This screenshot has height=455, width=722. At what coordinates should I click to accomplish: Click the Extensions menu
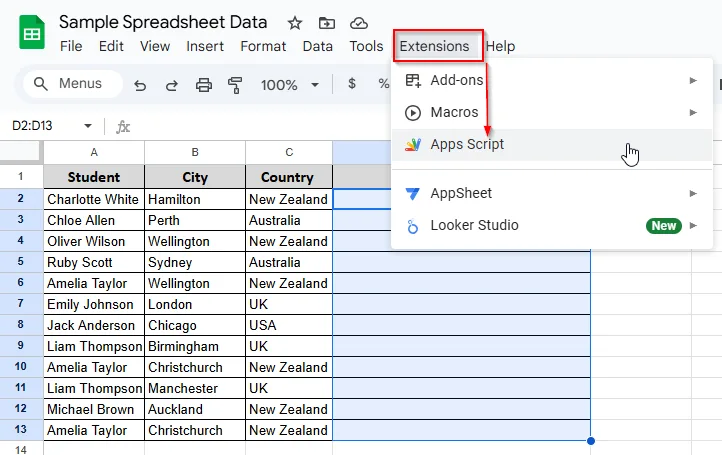pyautogui.click(x=434, y=46)
